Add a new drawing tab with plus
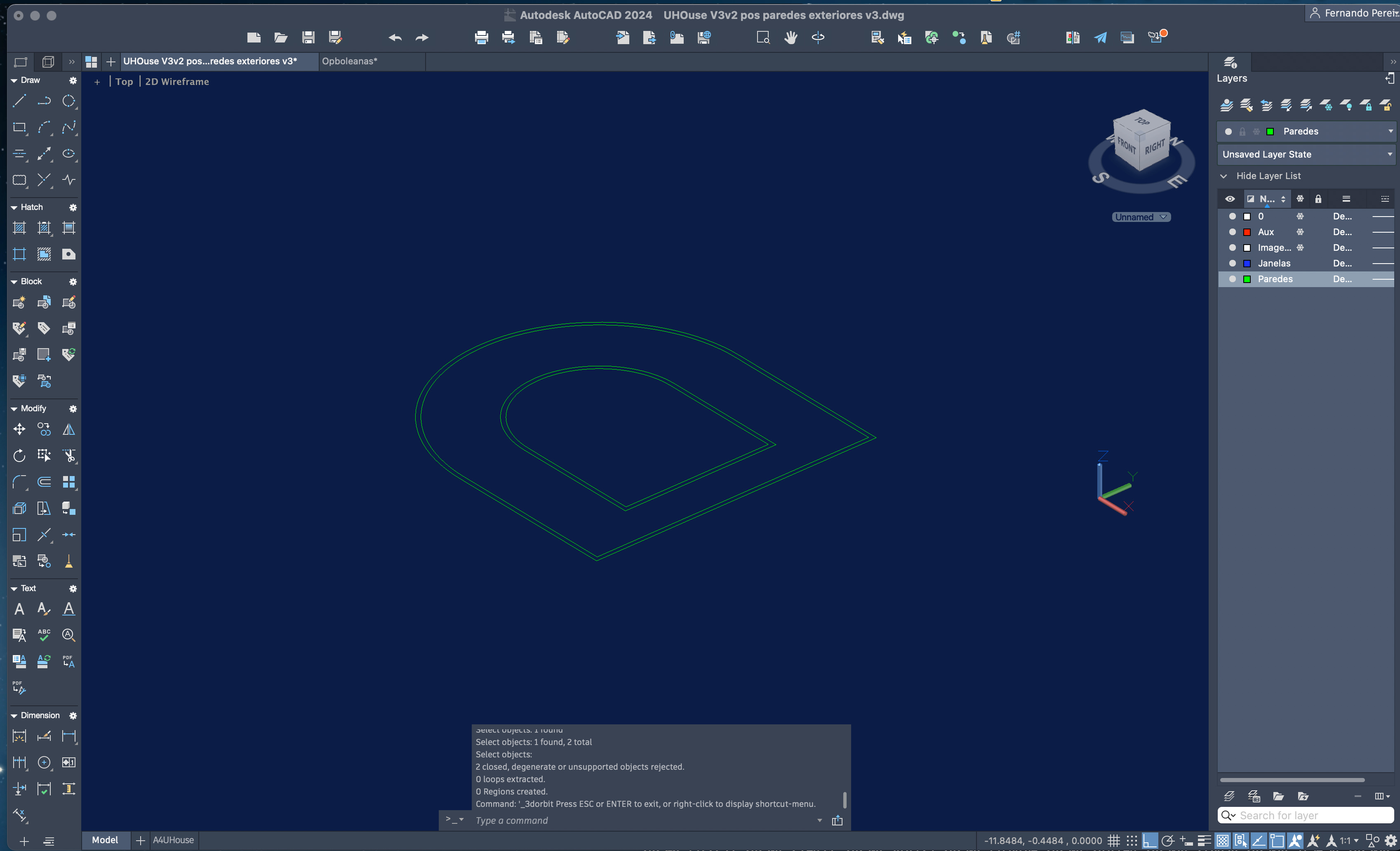The width and height of the screenshot is (1400, 851). [111, 61]
